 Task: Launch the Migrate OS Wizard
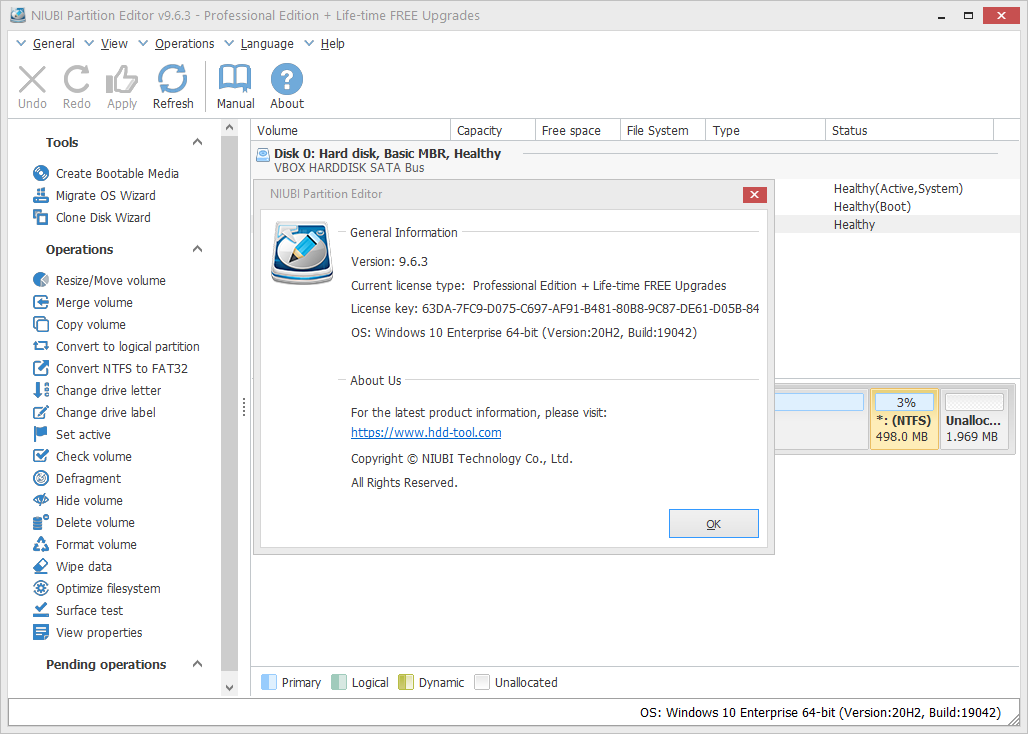(x=94, y=195)
